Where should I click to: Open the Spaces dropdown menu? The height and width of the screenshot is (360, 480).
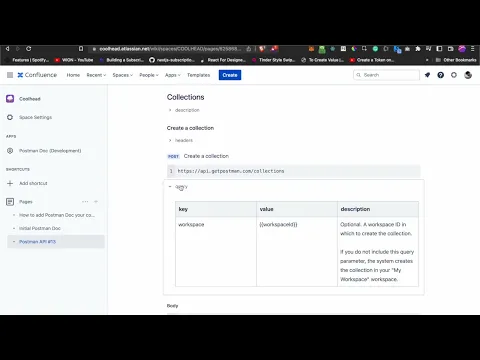[122, 75]
